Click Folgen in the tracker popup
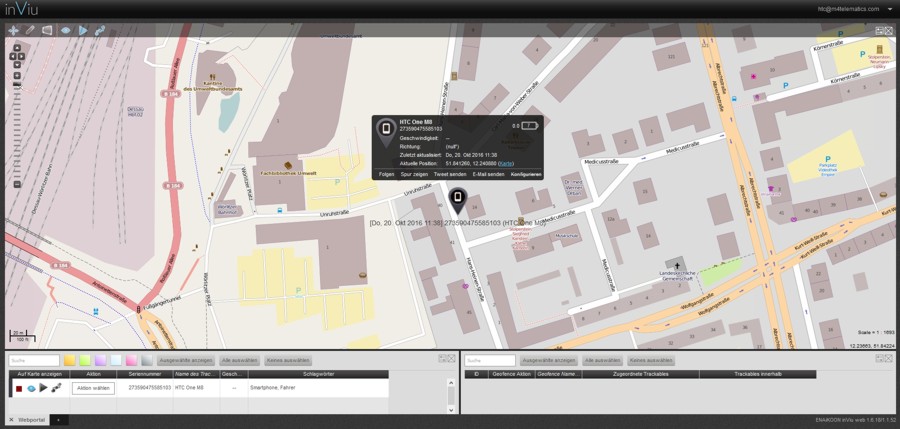Image resolution: width=900 pixels, height=429 pixels. click(x=386, y=173)
